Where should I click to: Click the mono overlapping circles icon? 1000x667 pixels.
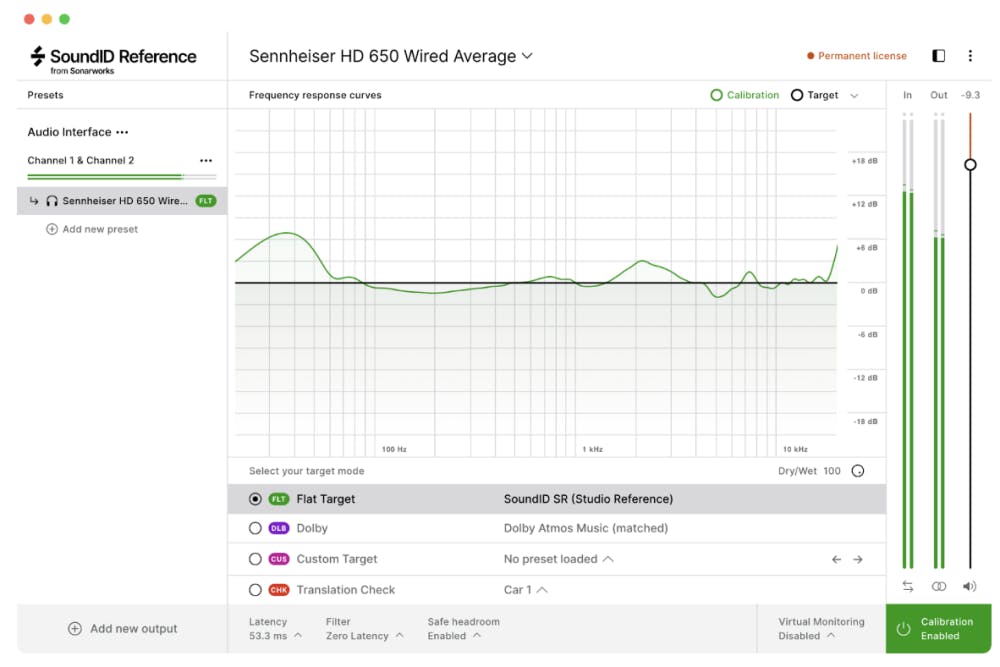[939, 586]
